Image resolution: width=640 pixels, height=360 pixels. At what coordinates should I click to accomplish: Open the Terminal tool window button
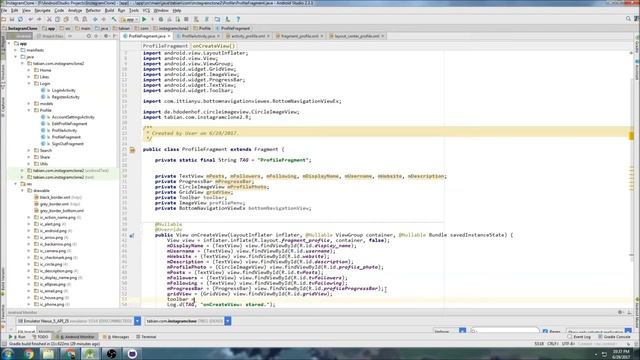click(146, 337)
